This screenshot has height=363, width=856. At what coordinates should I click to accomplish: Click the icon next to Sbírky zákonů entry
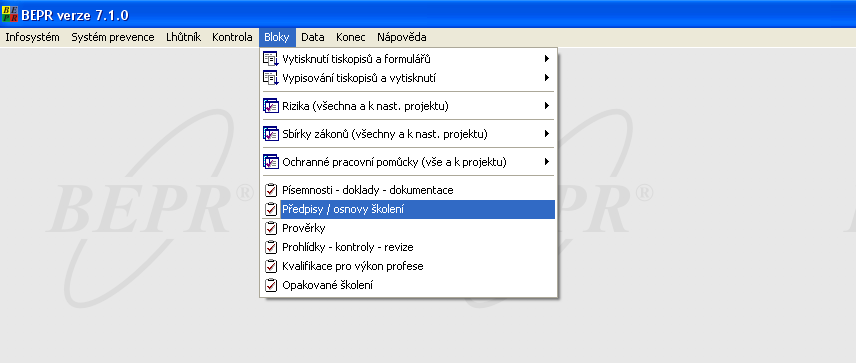click(271, 134)
